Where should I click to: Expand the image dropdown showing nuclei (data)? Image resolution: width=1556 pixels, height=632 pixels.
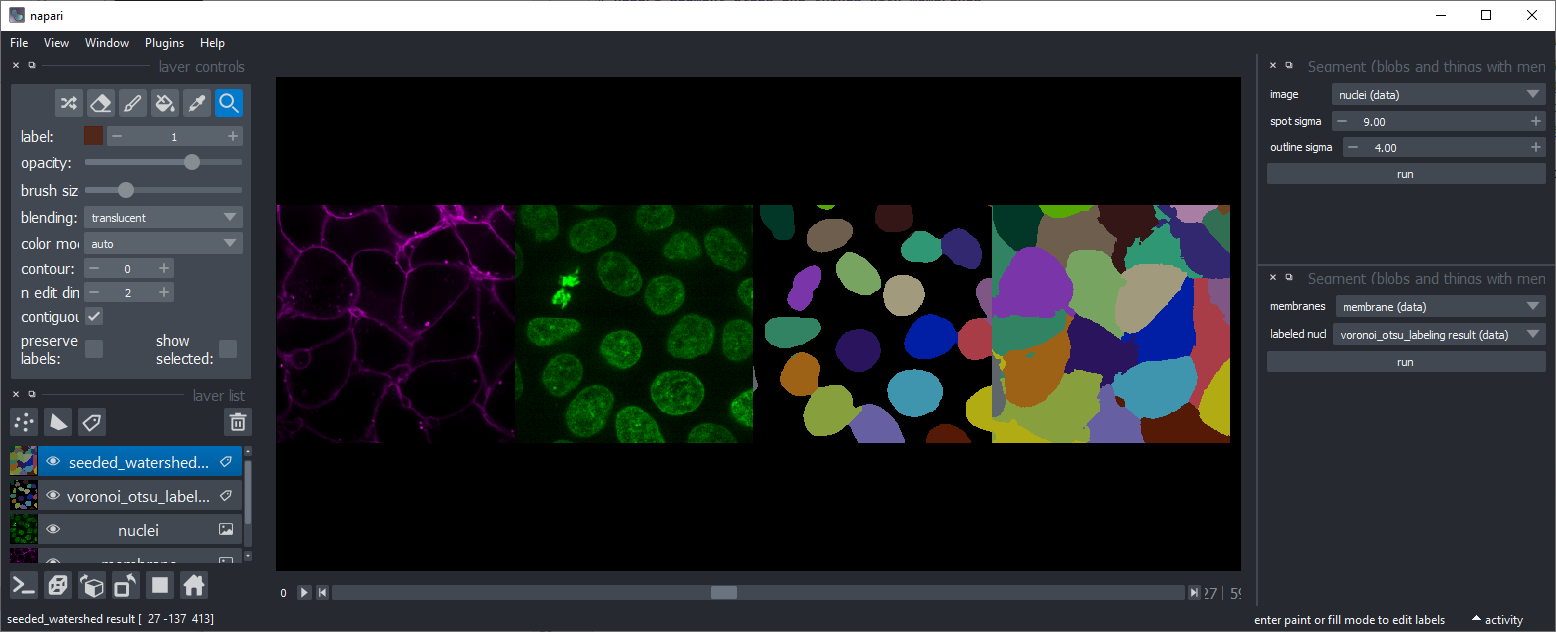pyautogui.click(x=1439, y=95)
